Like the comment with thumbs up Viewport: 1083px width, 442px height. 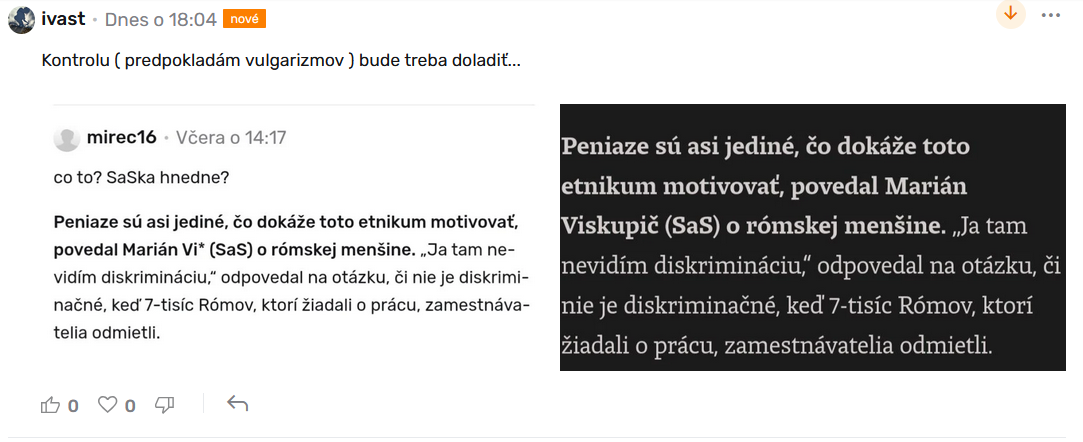tap(50, 405)
